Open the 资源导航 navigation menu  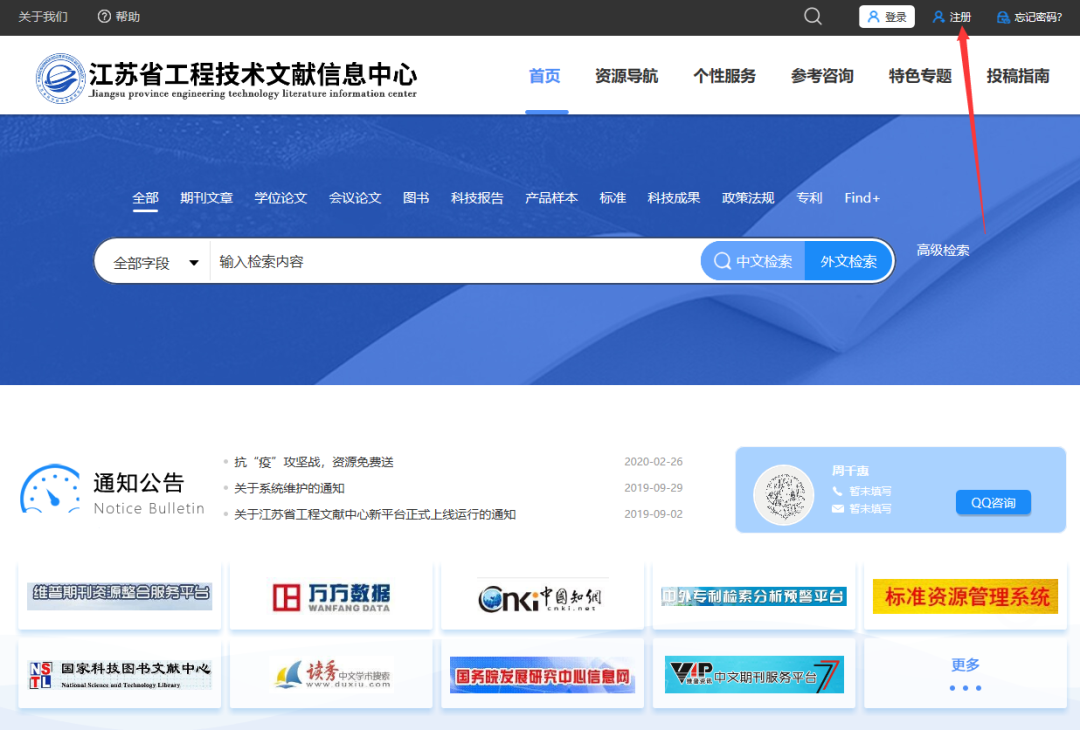pos(626,75)
